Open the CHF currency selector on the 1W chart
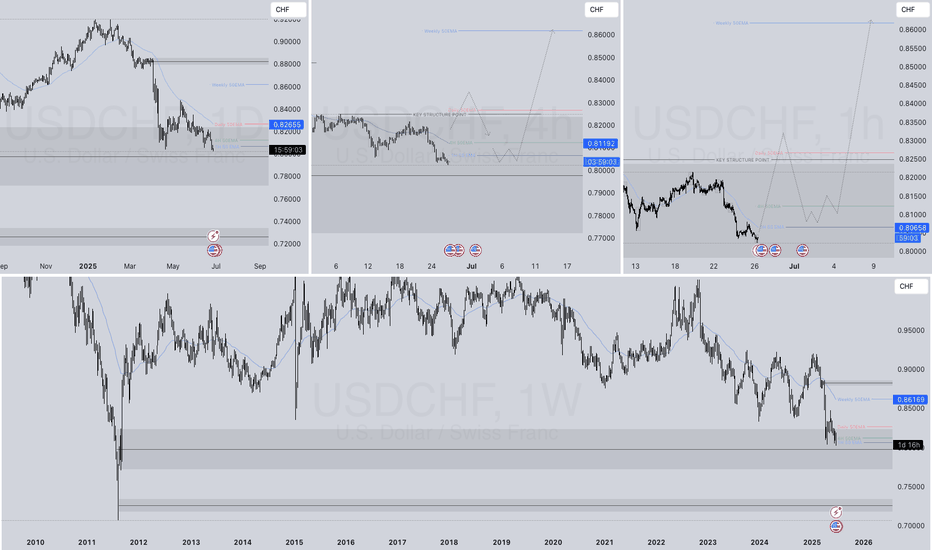Viewport: 932px width, 550px height. 911,287
